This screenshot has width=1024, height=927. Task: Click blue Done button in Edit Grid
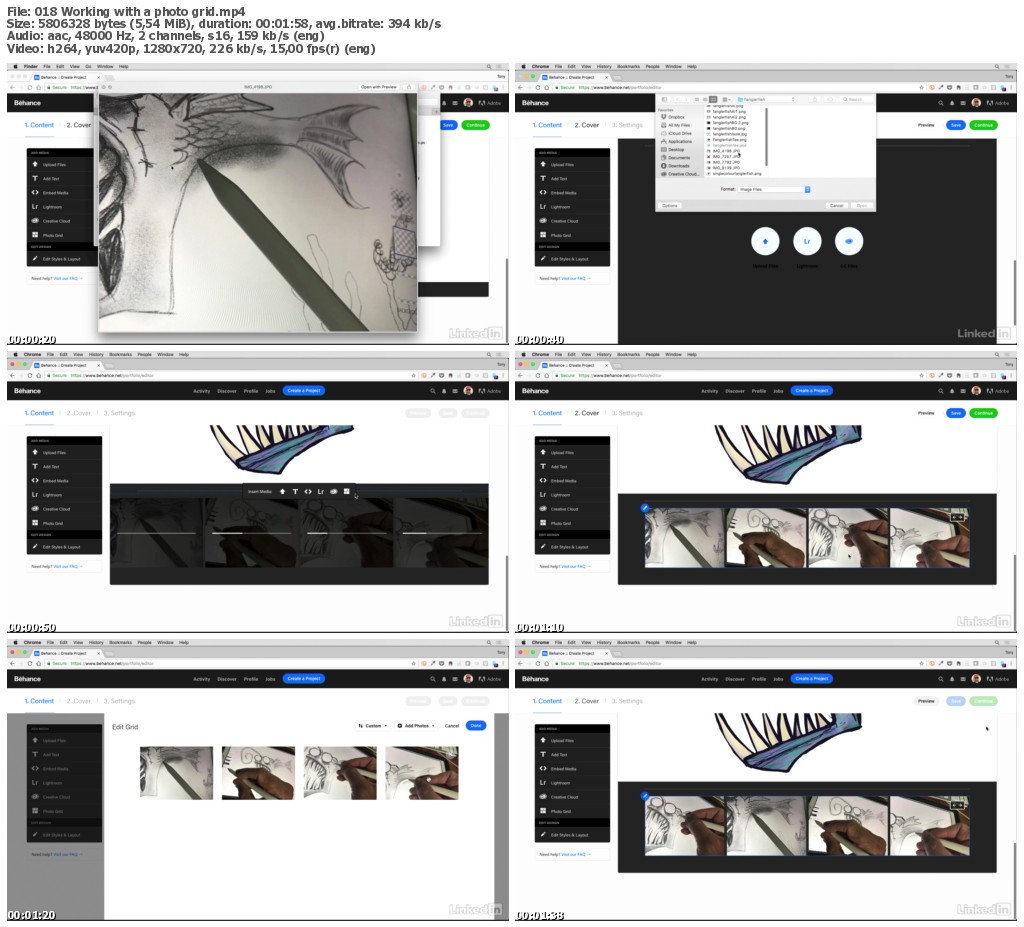click(476, 726)
